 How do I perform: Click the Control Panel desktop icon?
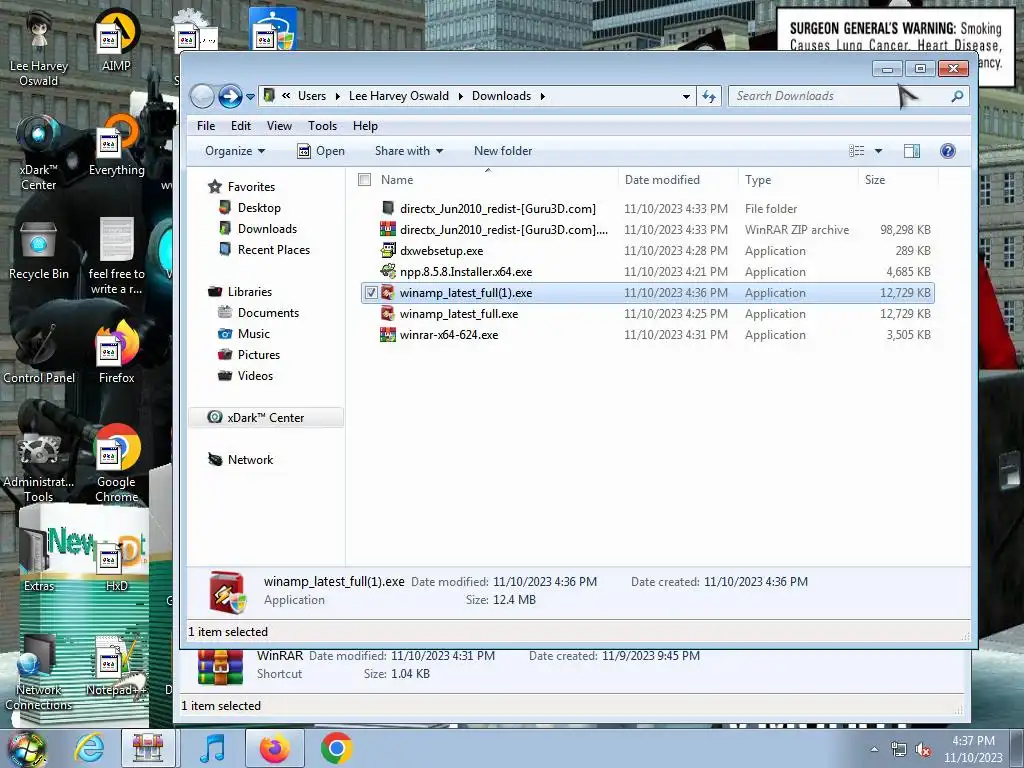point(39,353)
